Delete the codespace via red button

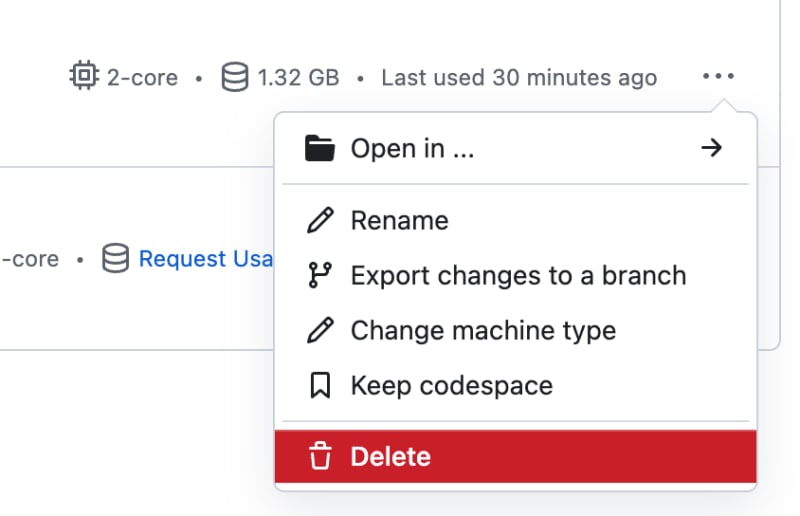(x=515, y=456)
